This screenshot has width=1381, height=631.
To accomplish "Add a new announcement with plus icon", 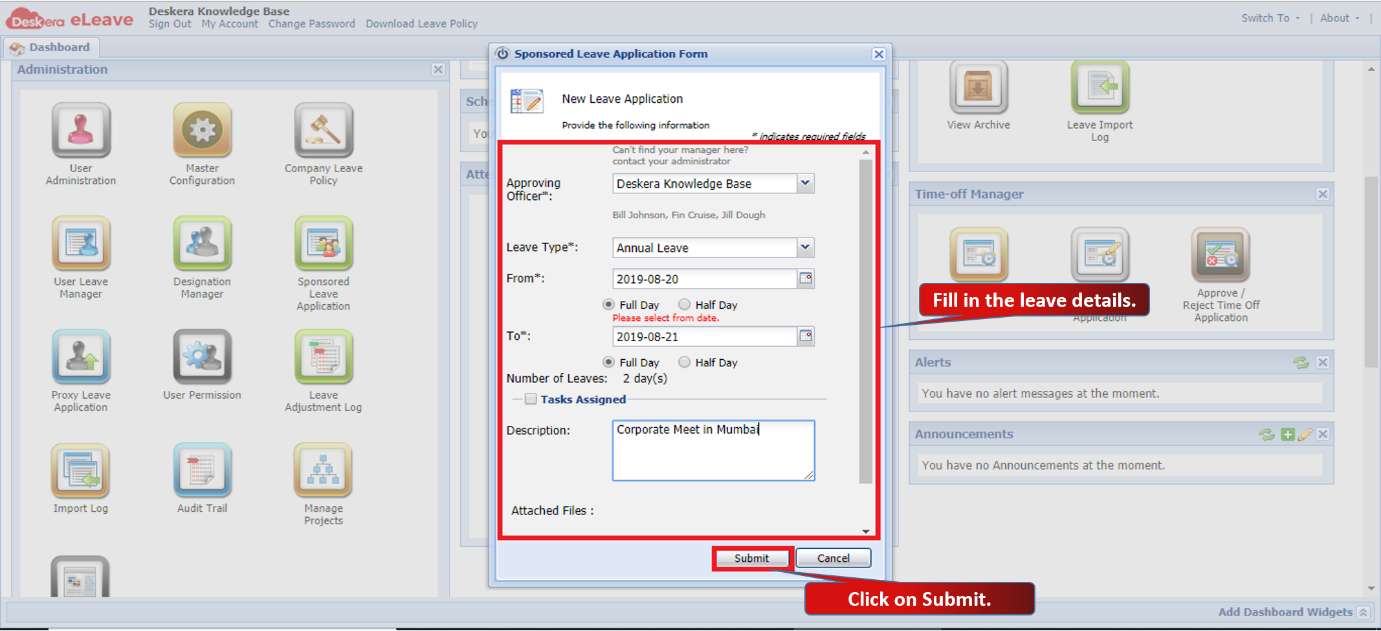I will point(1288,435).
